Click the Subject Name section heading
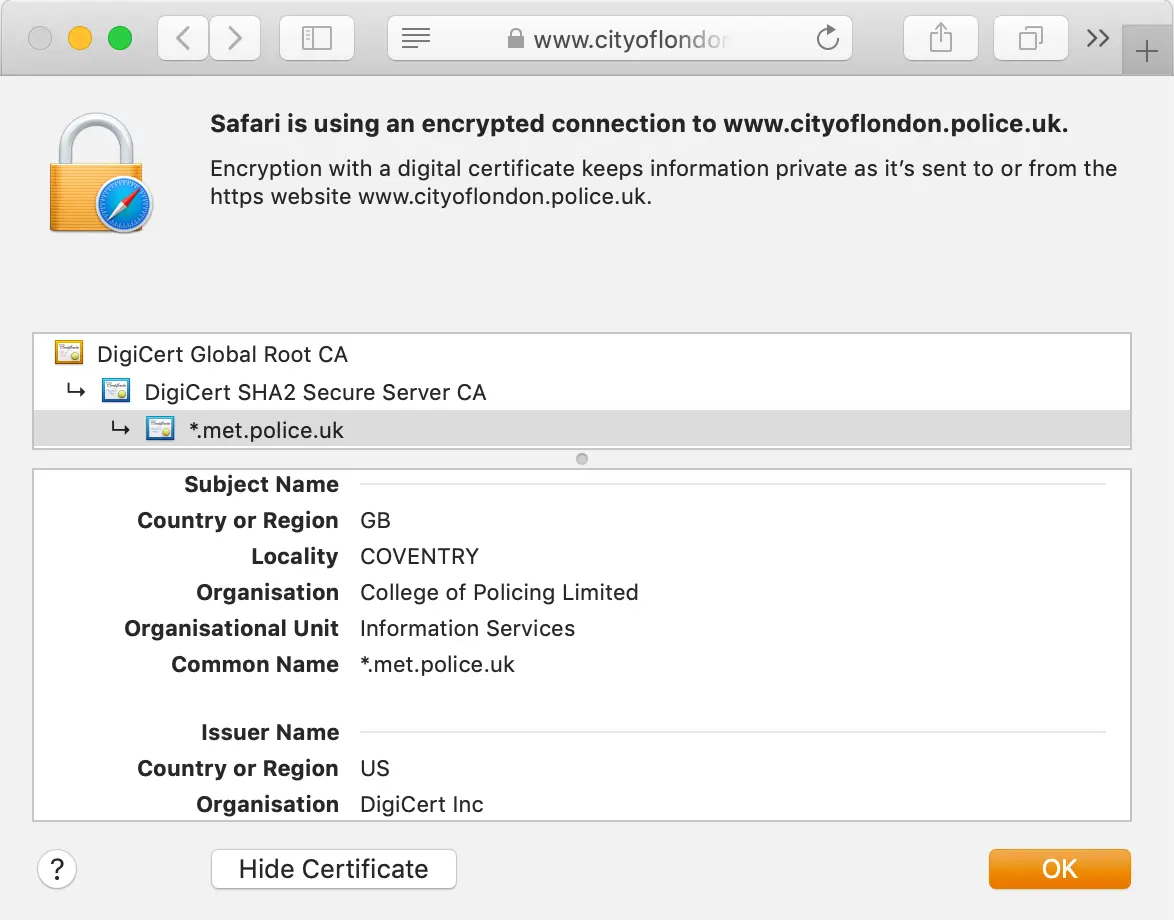The width and height of the screenshot is (1174, 920). 261,484
